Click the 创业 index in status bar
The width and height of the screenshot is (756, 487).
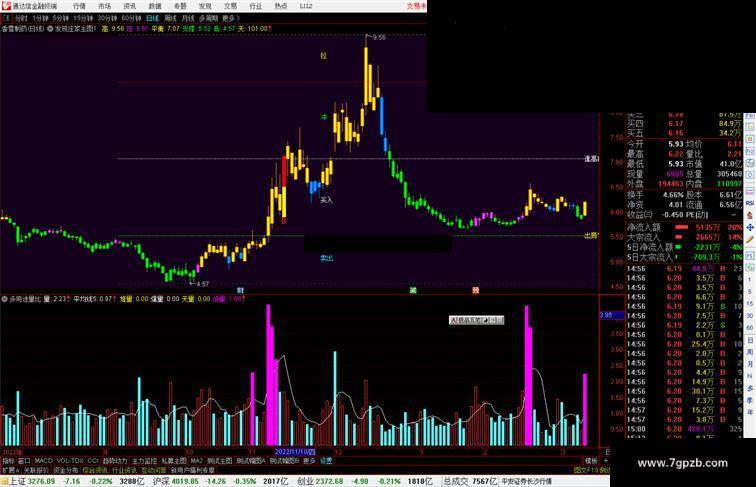click(305, 481)
